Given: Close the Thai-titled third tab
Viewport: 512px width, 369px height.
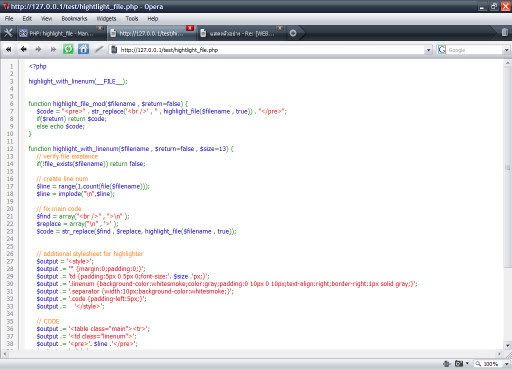Looking at the screenshot, I should [x=280, y=28].
